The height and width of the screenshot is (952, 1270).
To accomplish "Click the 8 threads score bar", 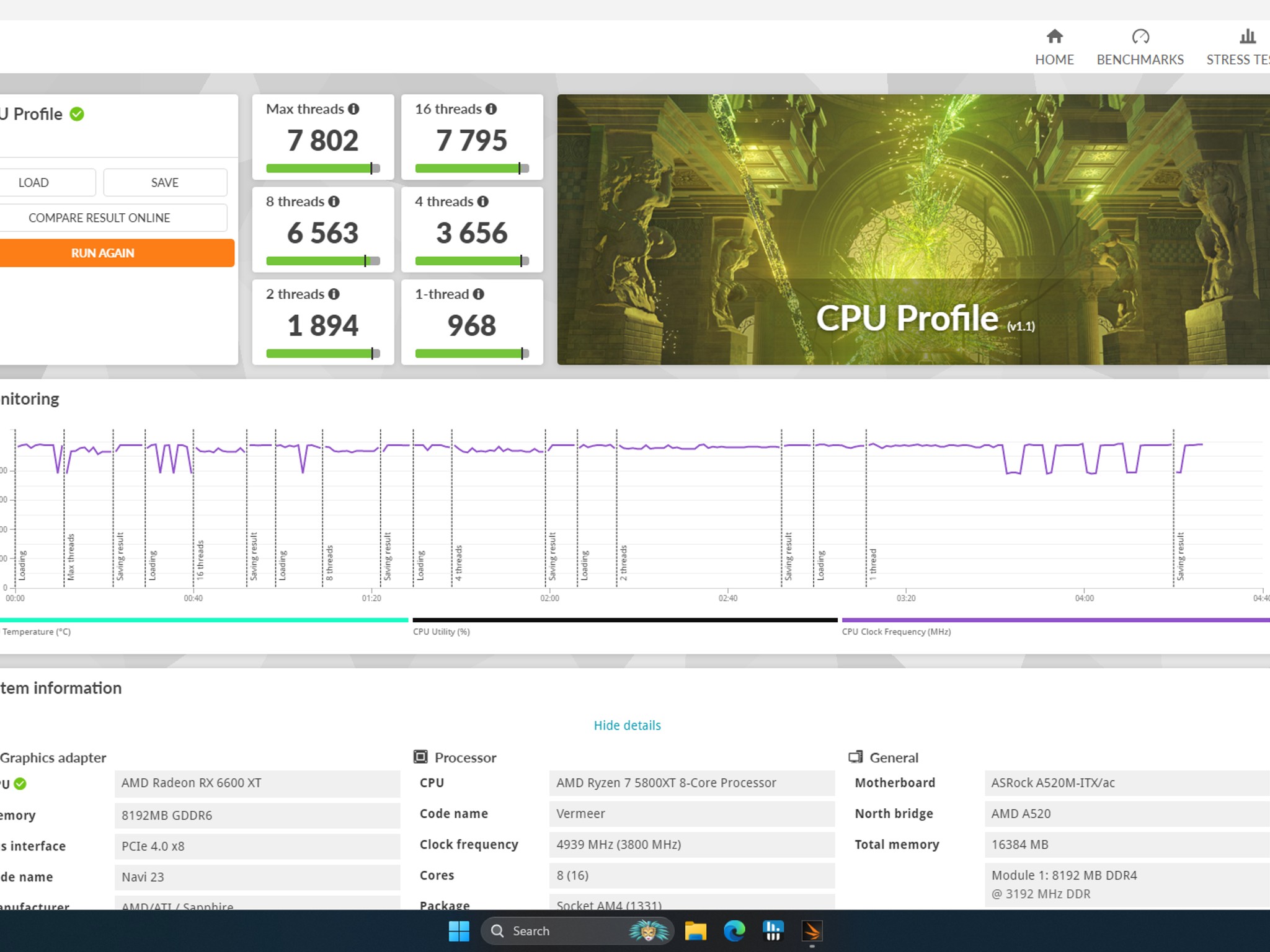I will pos(322,261).
